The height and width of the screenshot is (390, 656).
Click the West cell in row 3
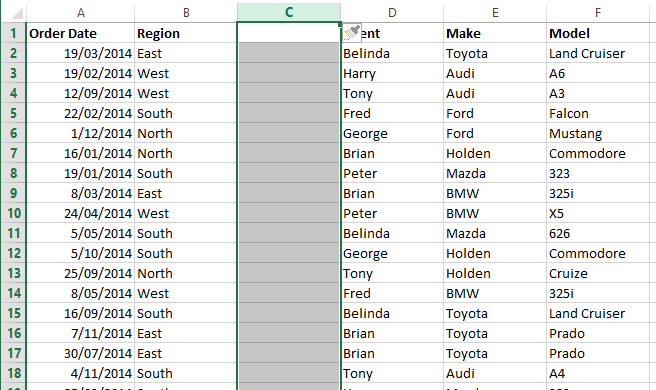click(186, 73)
